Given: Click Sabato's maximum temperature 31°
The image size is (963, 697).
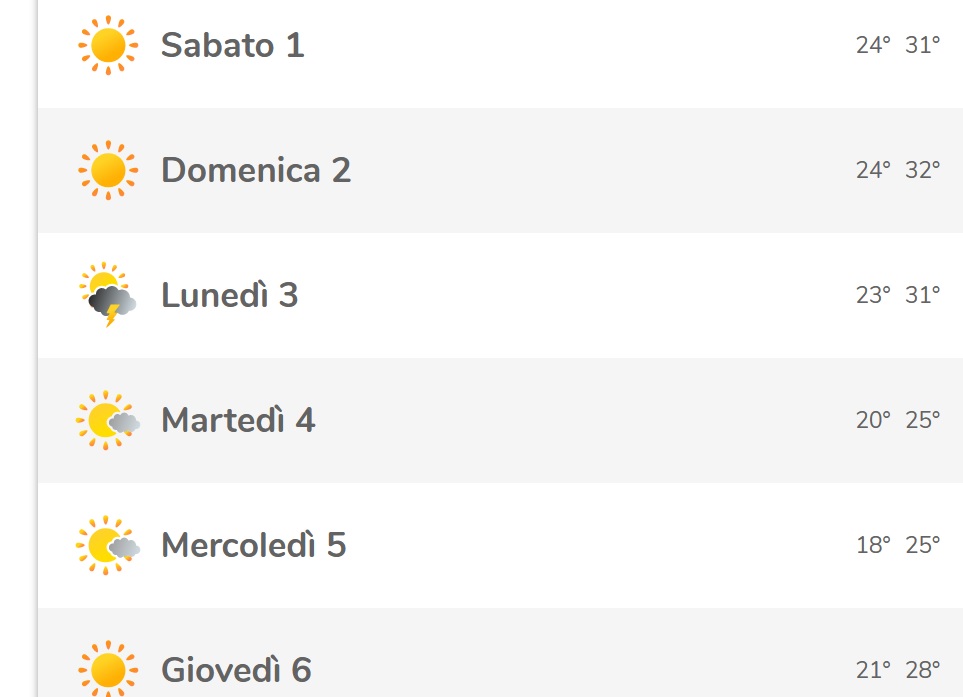Looking at the screenshot, I should click(922, 46).
